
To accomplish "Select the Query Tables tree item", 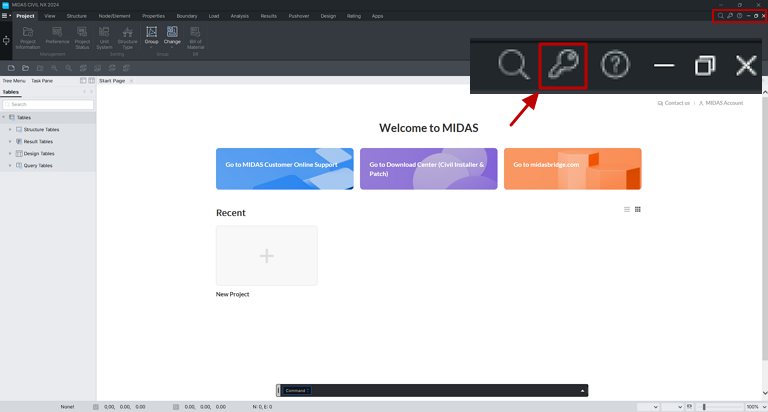I will click(38, 166).
